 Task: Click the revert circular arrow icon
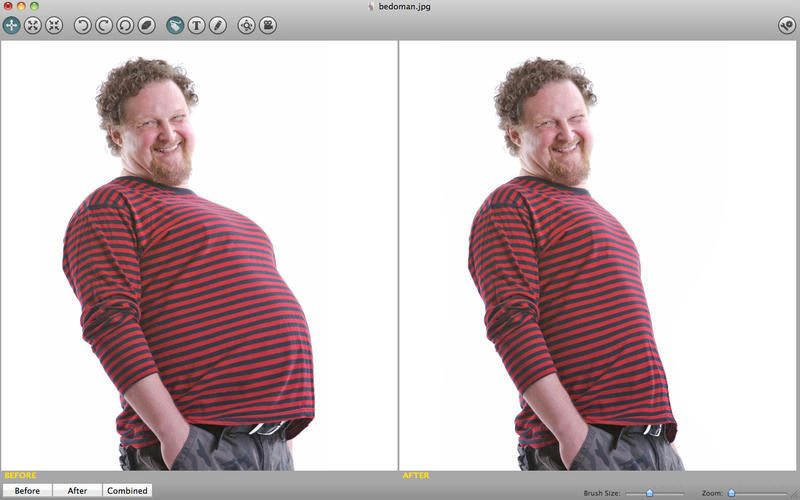[x=126, y=25]
